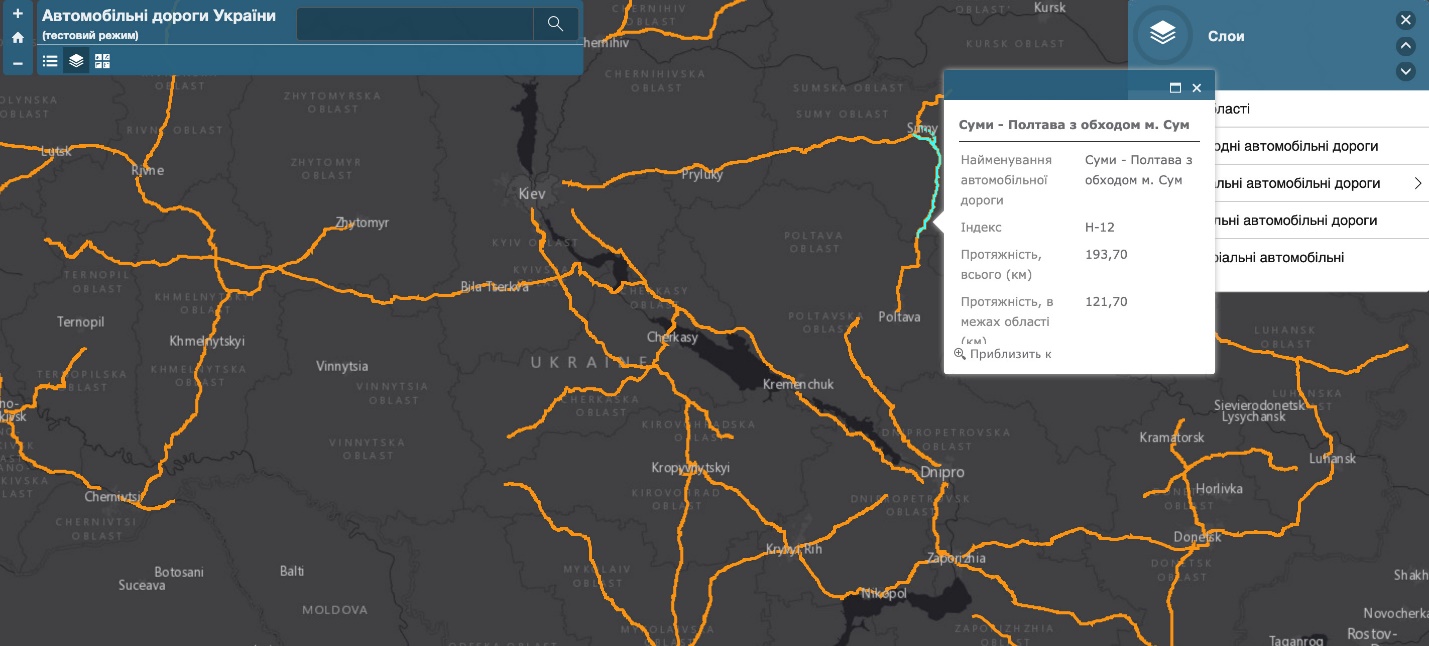Click the magnifier search button
Screen dimensions: 1429x646
(x=555, y=24)
